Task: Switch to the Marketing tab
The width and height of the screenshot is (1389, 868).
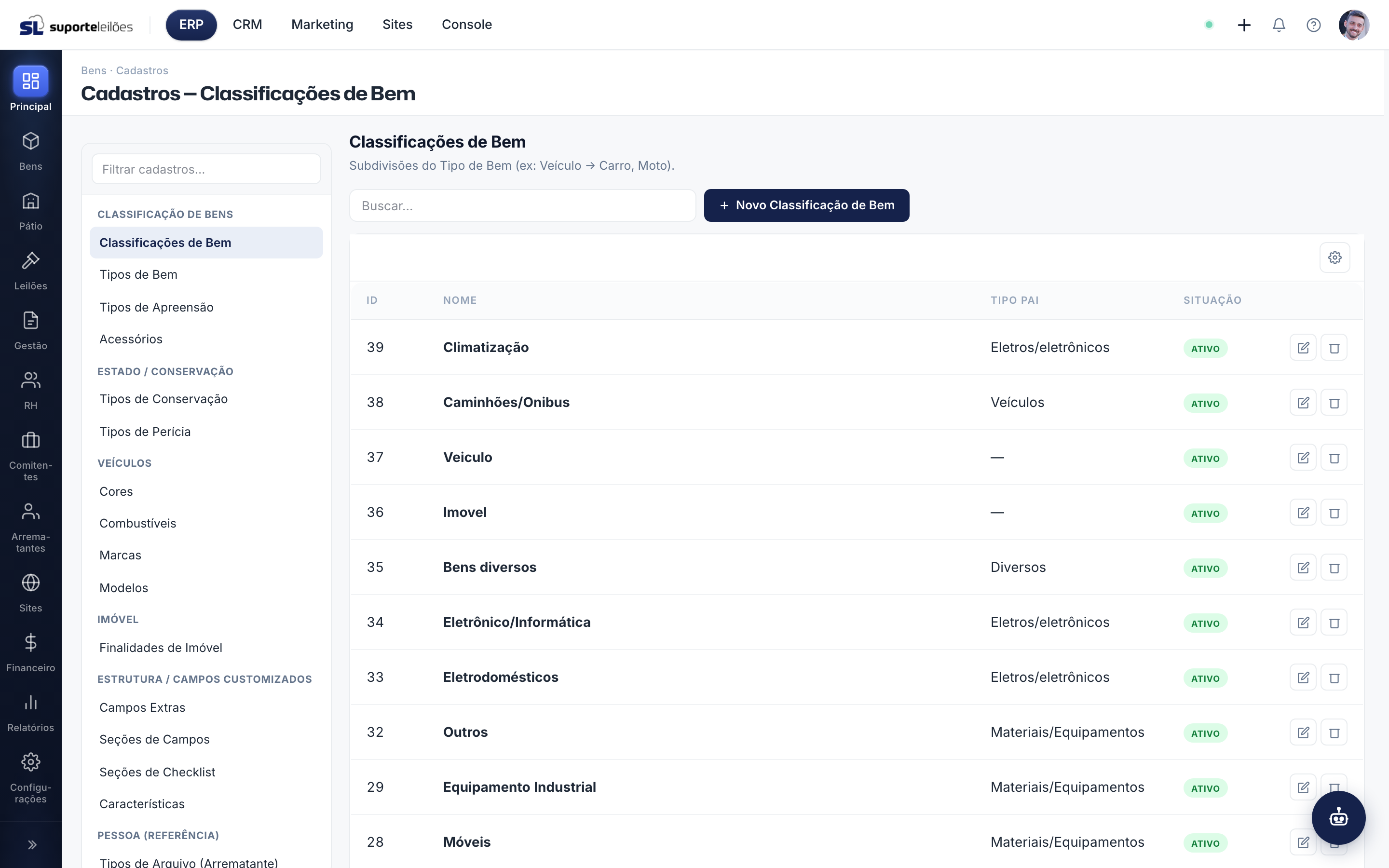Action: click(x=322, y=25)
